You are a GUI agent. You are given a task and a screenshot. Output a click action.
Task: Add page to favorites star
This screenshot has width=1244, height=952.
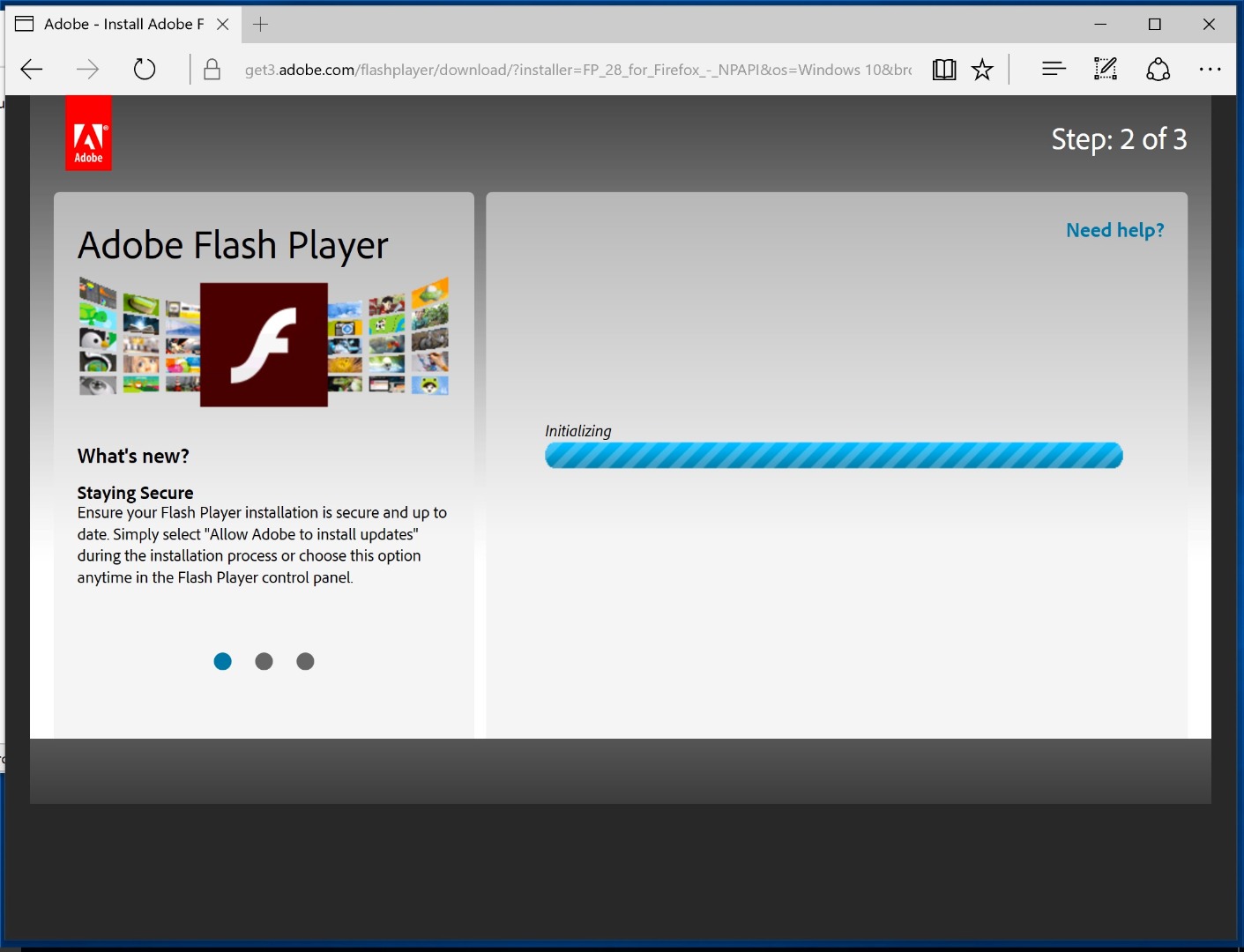pos(982,70)
